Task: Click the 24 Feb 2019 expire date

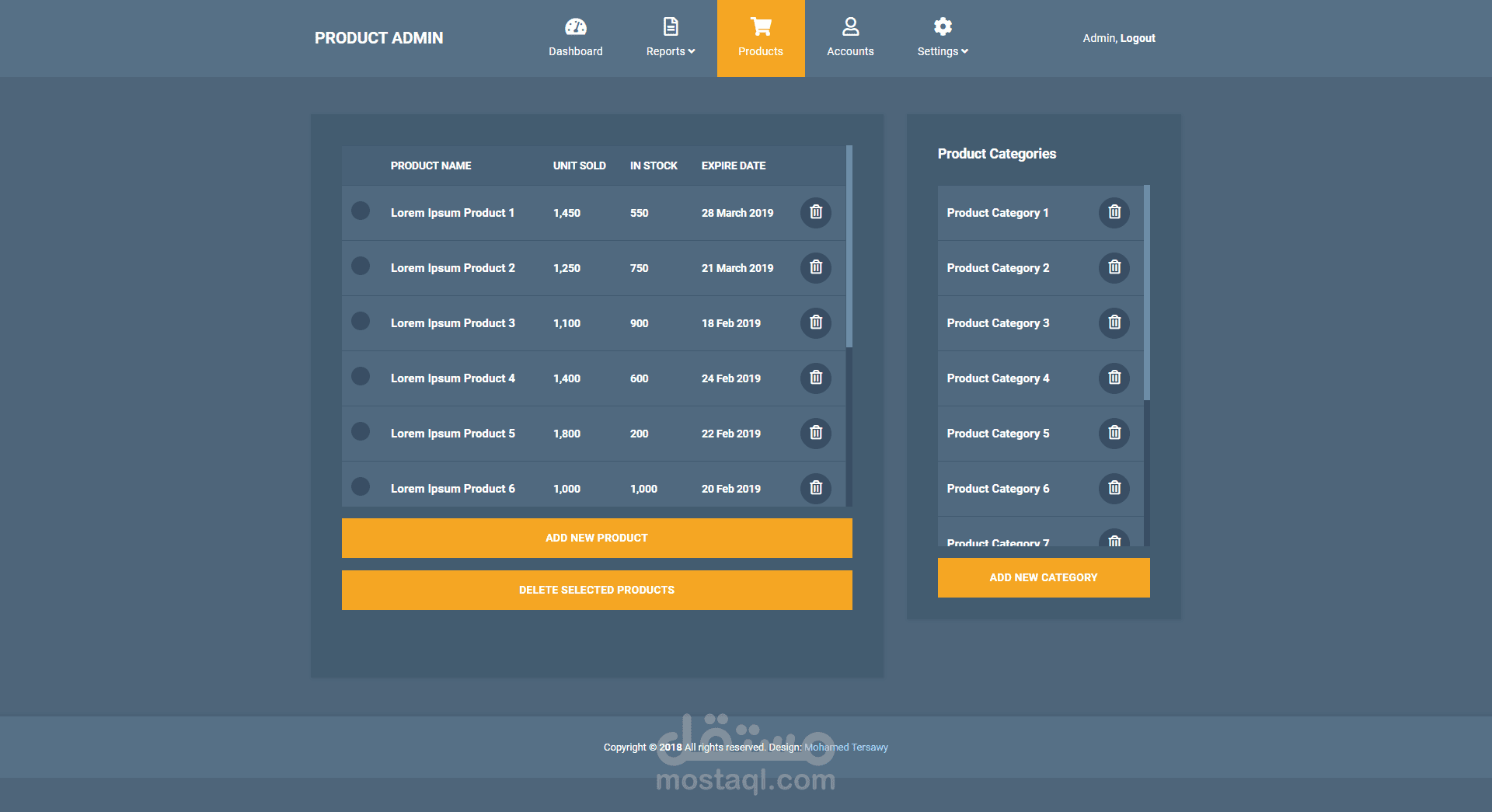Action: (x=731, y=378)
